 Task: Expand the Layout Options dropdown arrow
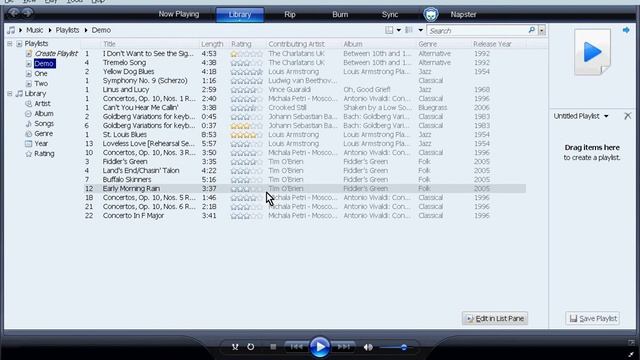399,30
